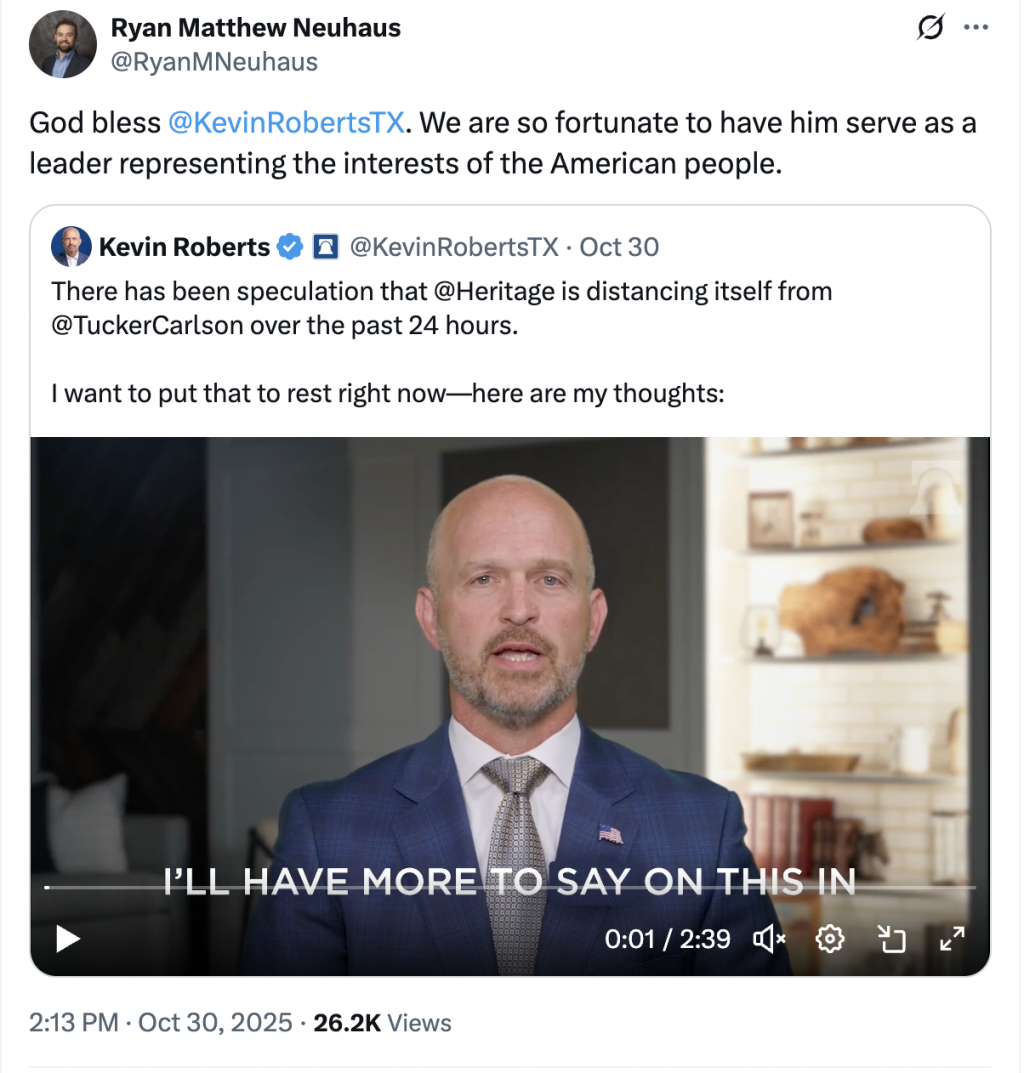1024x1073 pixels.
Task: Toggle picture-in-picture mode for video
Action: tap(890, 938)
